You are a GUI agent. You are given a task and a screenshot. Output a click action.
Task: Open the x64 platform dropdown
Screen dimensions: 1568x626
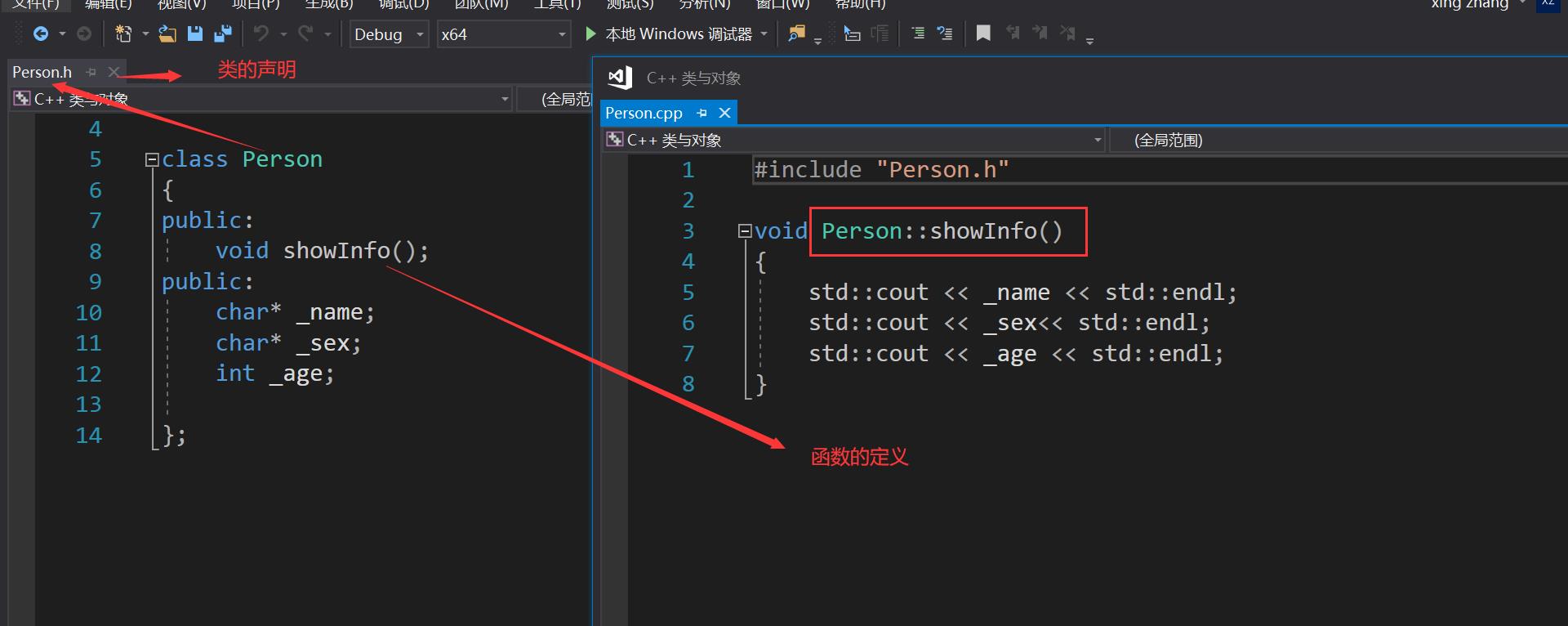click(x=504, y=34)
